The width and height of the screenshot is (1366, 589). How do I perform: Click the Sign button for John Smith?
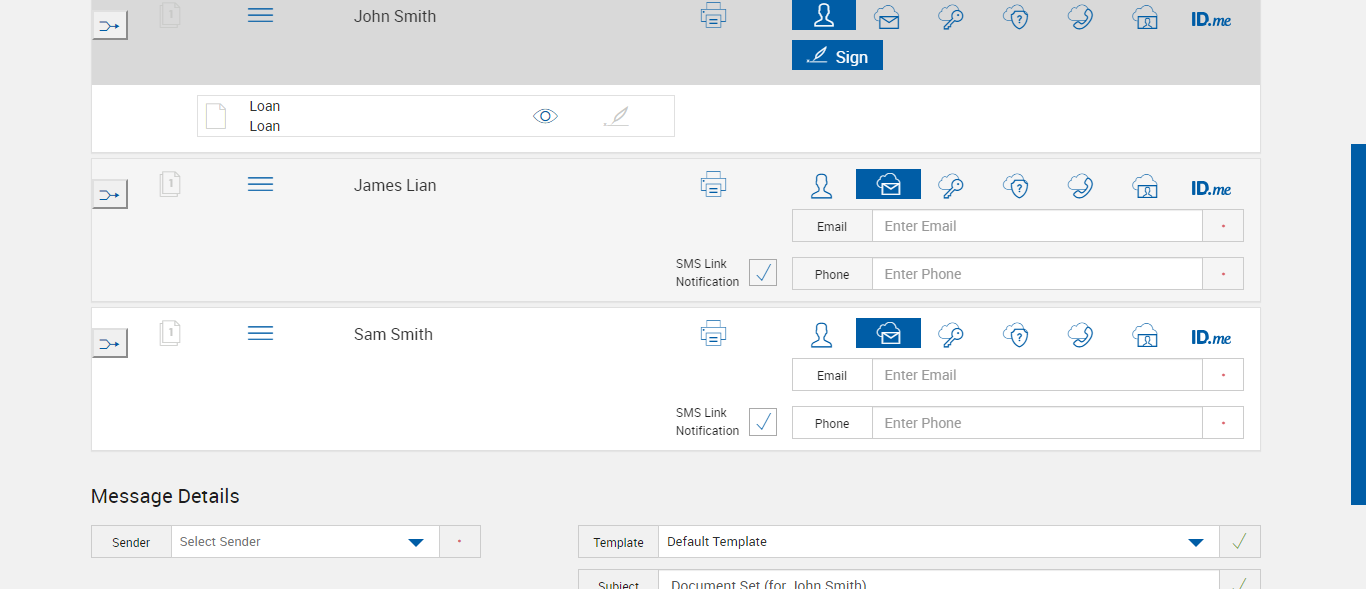tap(837, 56)
